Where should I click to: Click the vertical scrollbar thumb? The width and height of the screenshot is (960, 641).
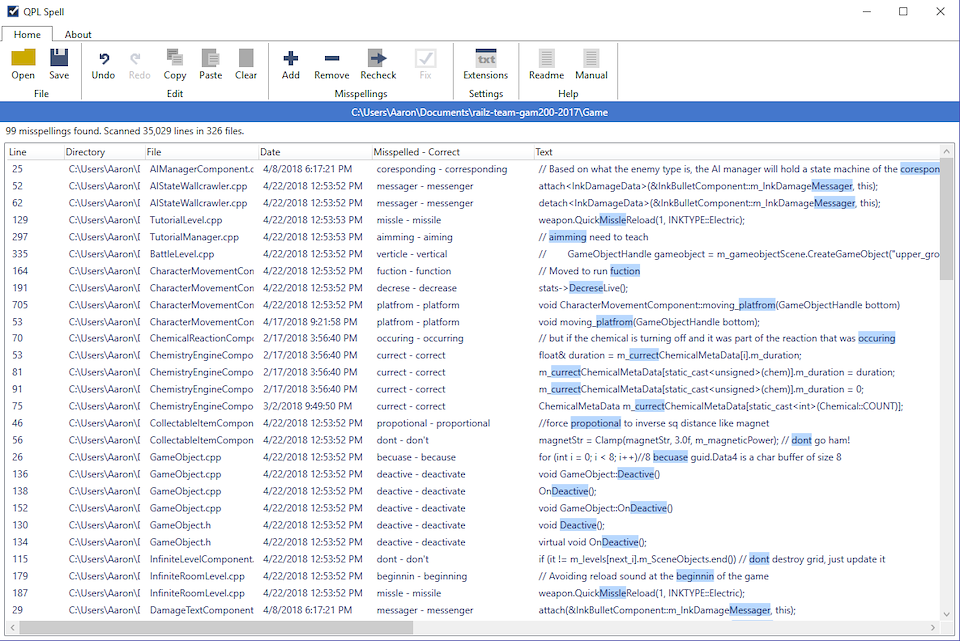(x=947, y=219)
